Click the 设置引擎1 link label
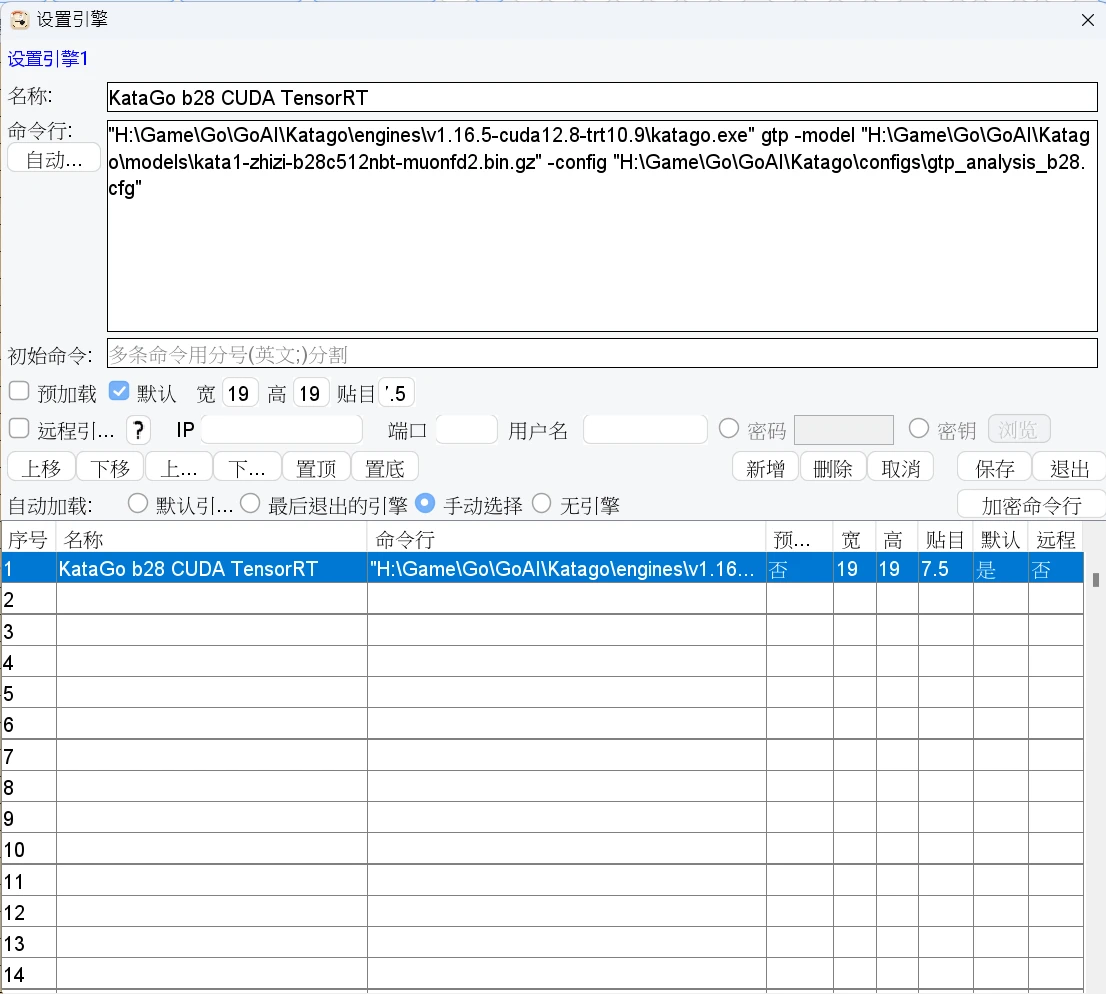The width and height of the screenshot is (1106, 994). click(x=47, y=59)
